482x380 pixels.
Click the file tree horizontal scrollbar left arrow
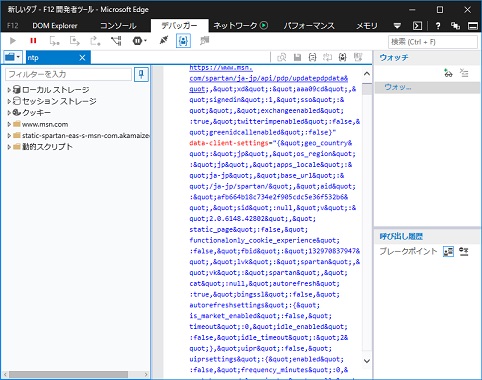click(5, 375)
